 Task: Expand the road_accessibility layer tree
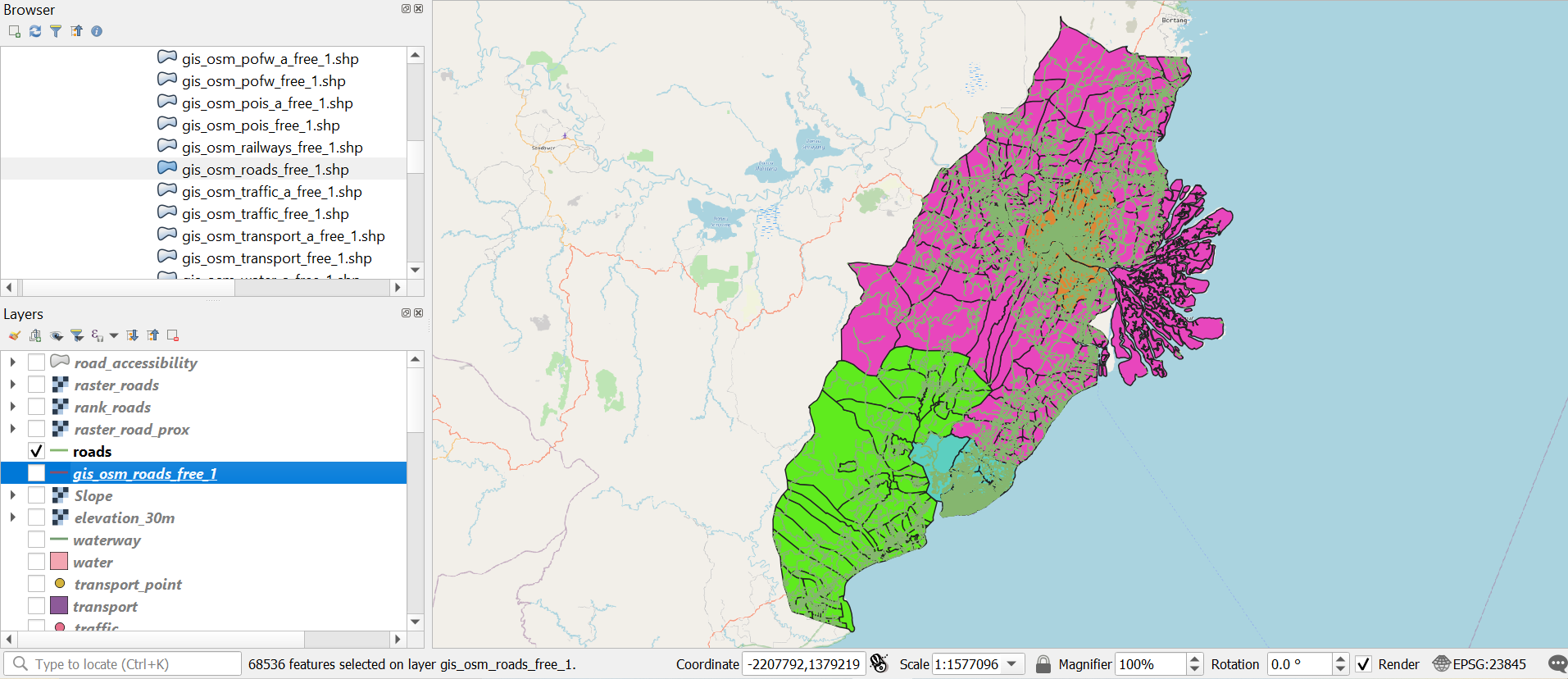pos(12,362)
